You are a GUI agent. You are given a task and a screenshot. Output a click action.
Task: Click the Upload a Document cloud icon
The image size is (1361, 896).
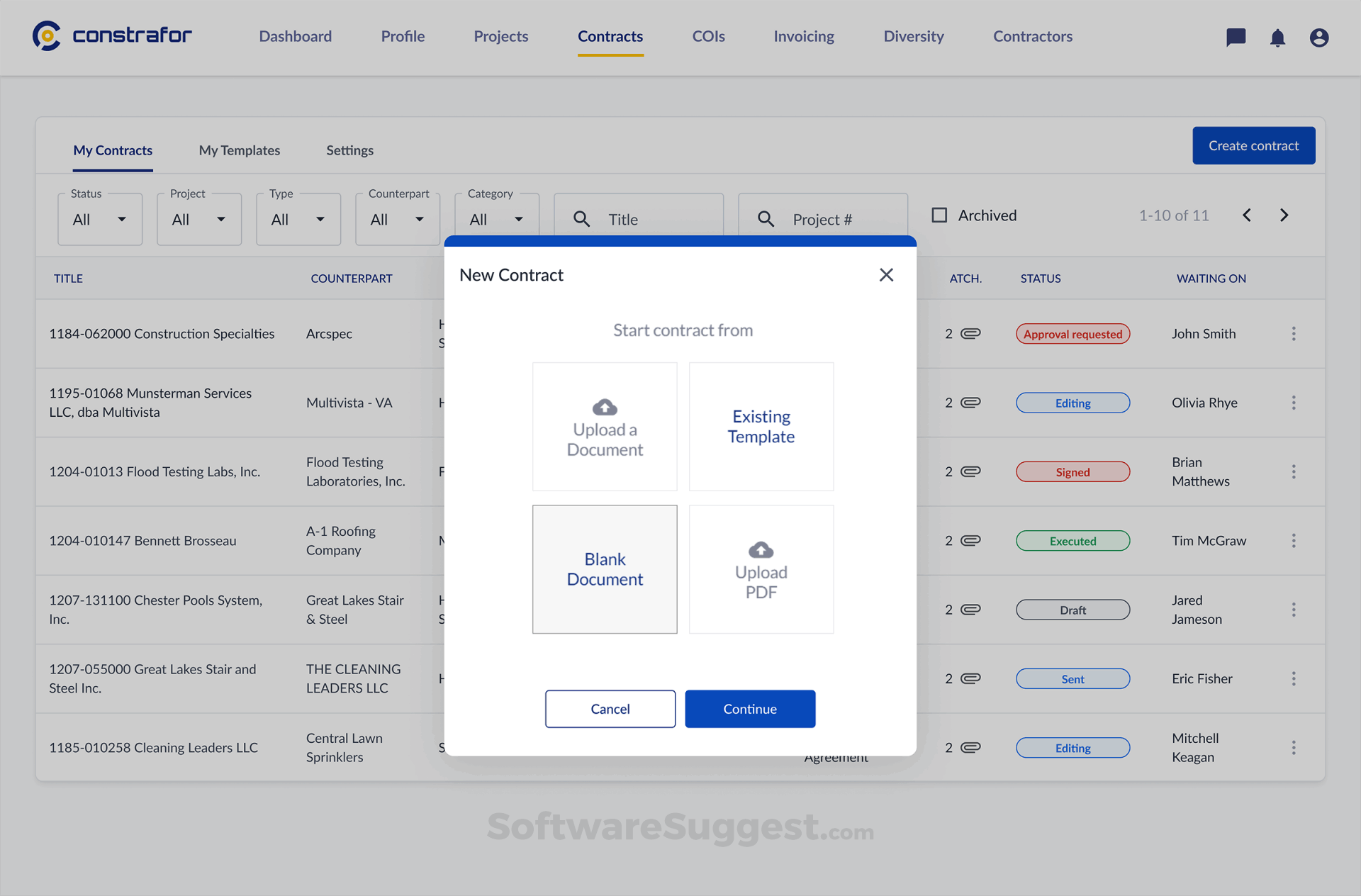605,407
